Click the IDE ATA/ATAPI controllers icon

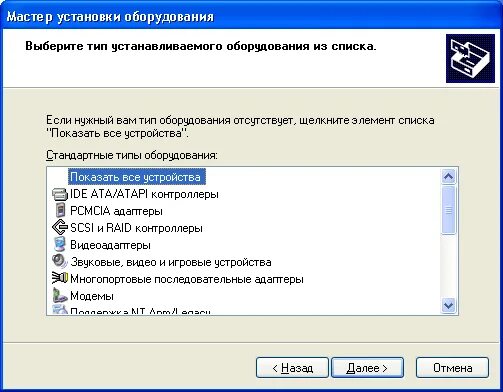pos(60,194)
